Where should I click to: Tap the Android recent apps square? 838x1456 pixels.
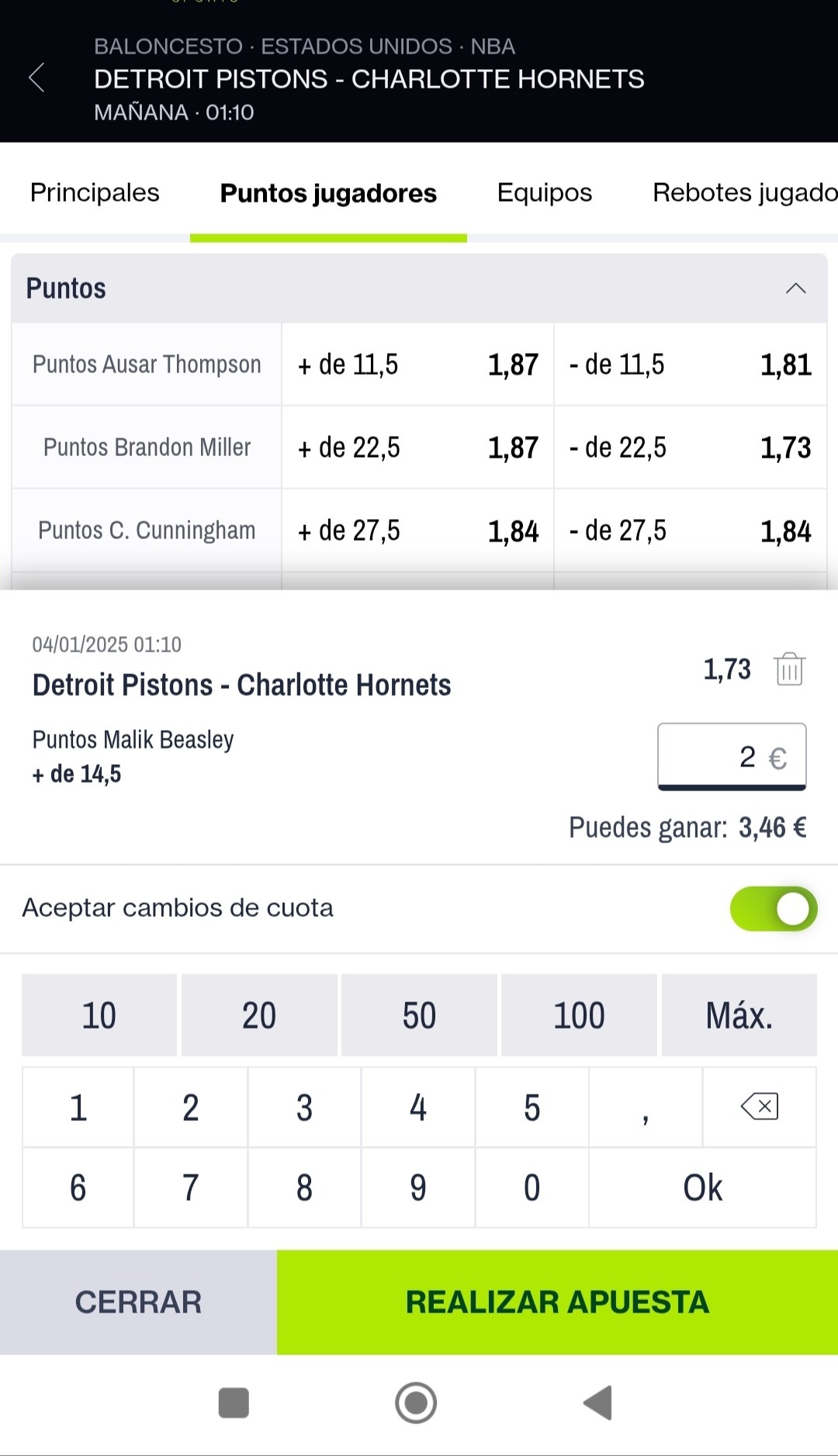pos(234,1402)
